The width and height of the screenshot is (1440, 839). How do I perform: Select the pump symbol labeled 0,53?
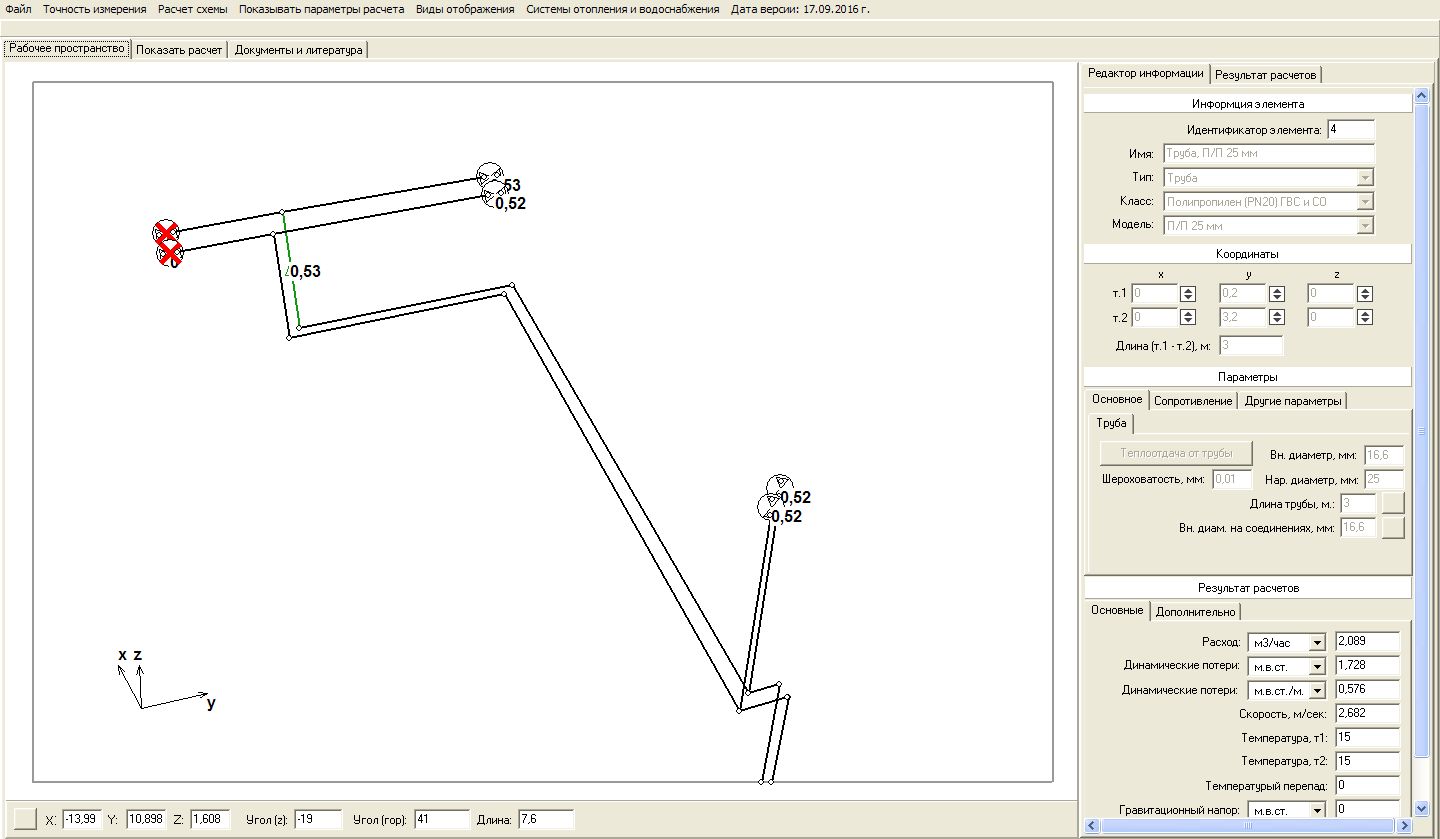[x=489, y=175]
